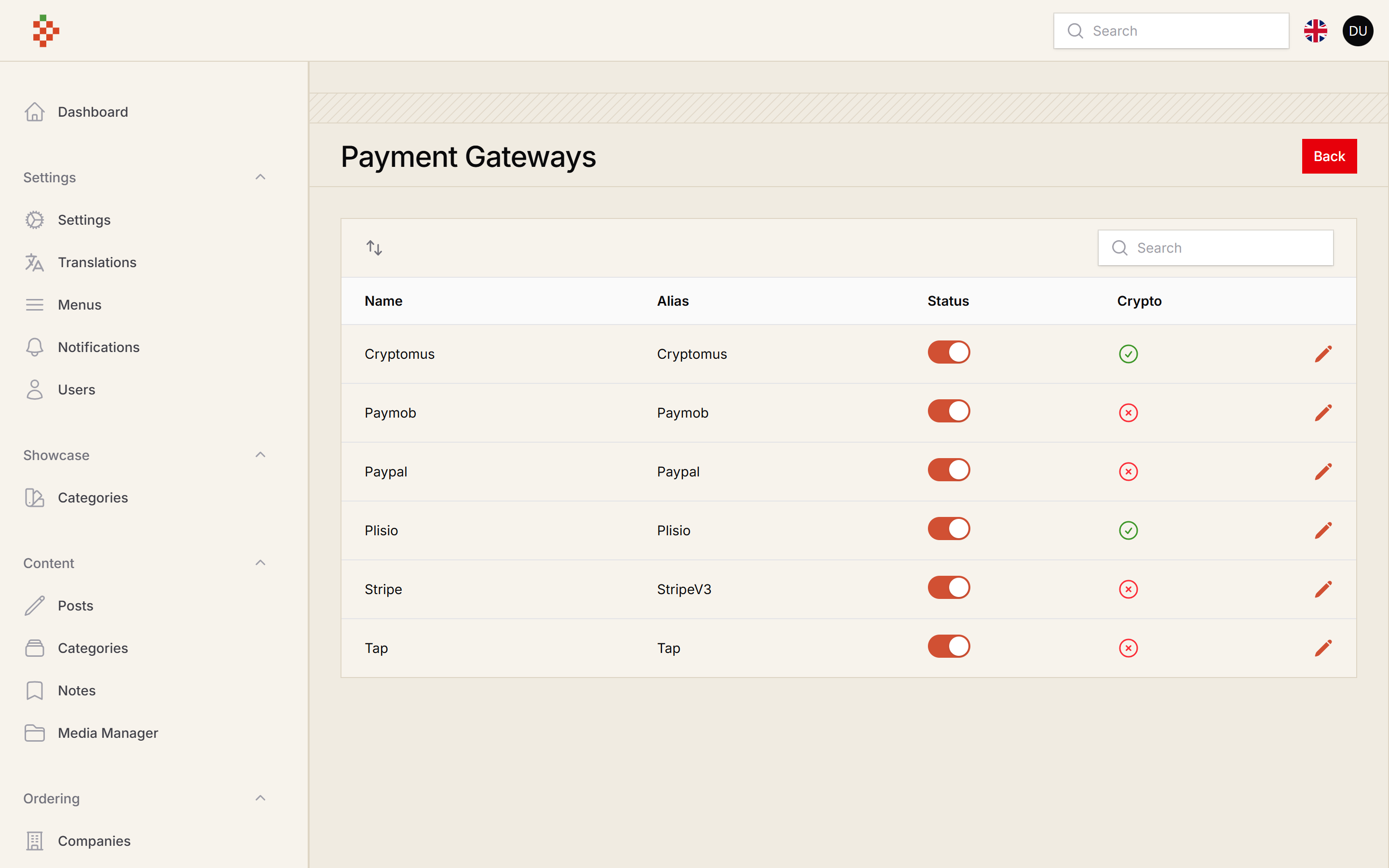This screenshot has height=868, width=1389.
Task: Click the Payment Gateways page heading
Action: coord(468,157)
